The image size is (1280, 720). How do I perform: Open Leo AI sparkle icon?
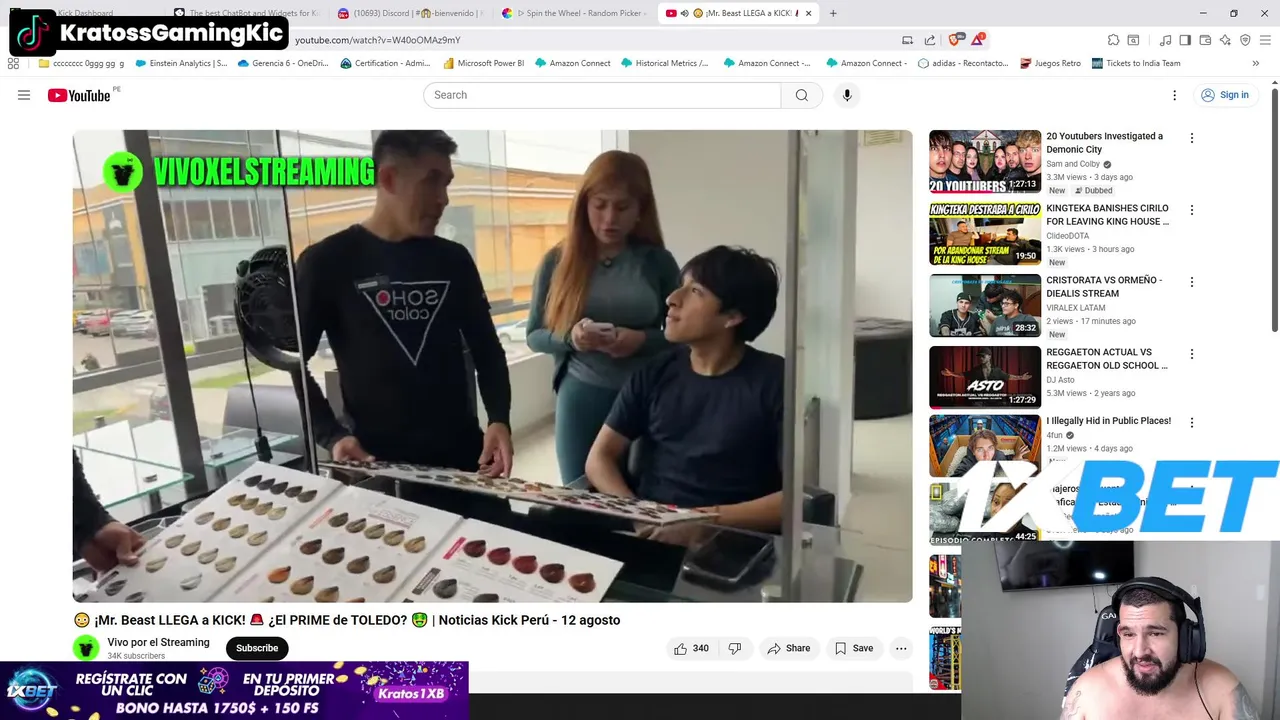pos(1225,40)
